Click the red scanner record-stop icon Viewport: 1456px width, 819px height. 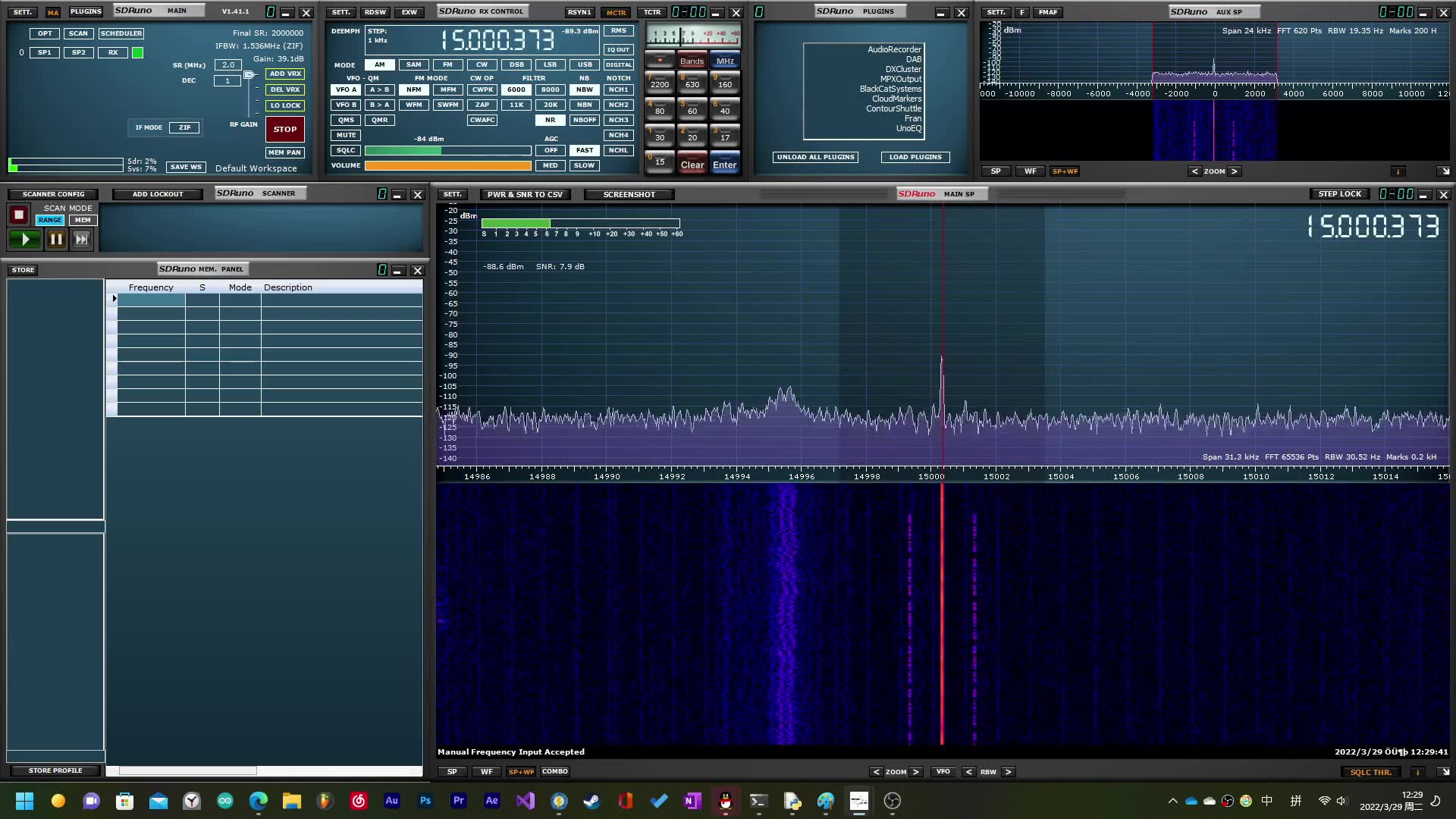point(19,215)
